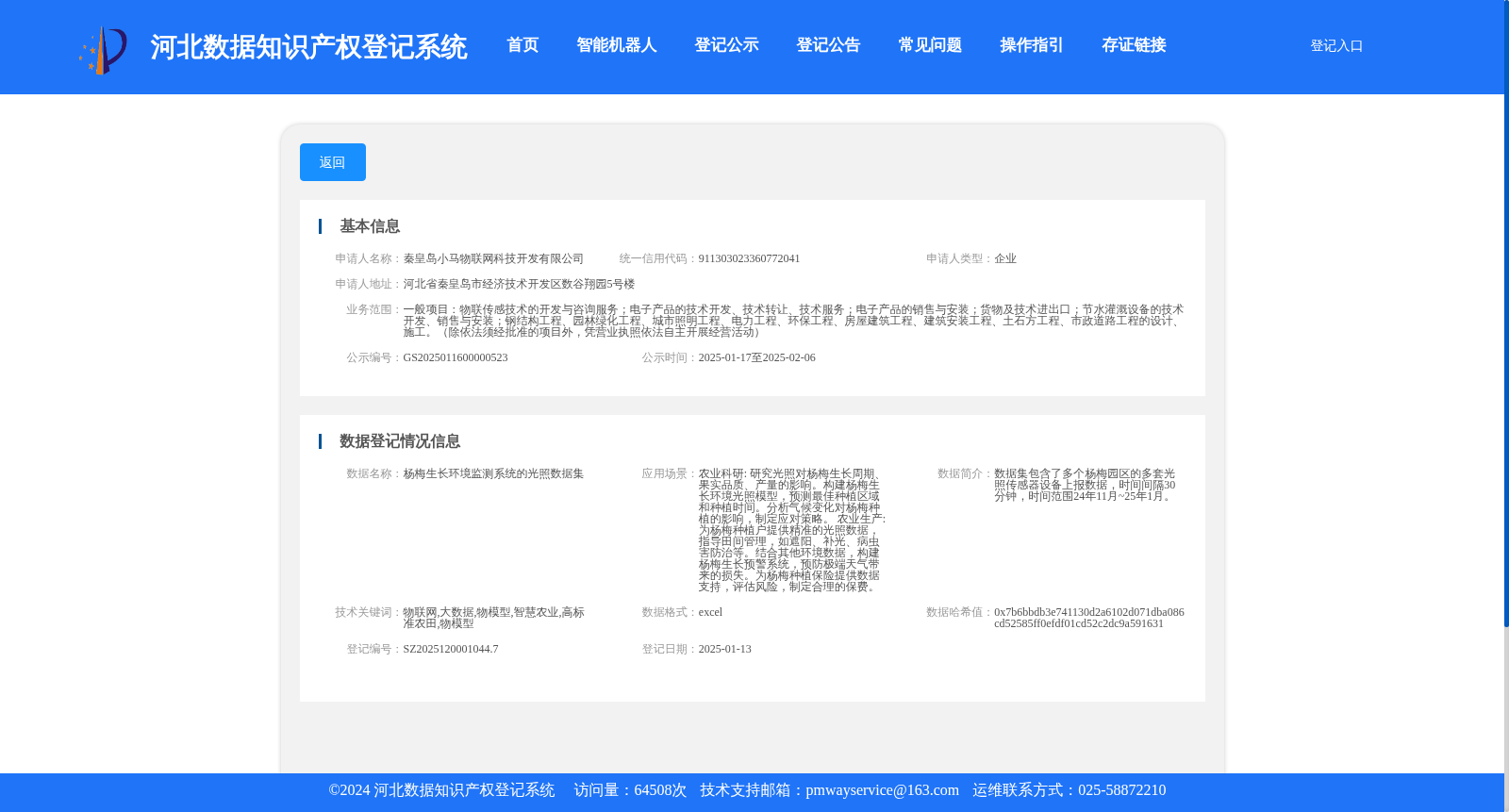Select registration date 2025-01-13
The height and width of the screenshot is (812, 1509).
coord(724,649)
